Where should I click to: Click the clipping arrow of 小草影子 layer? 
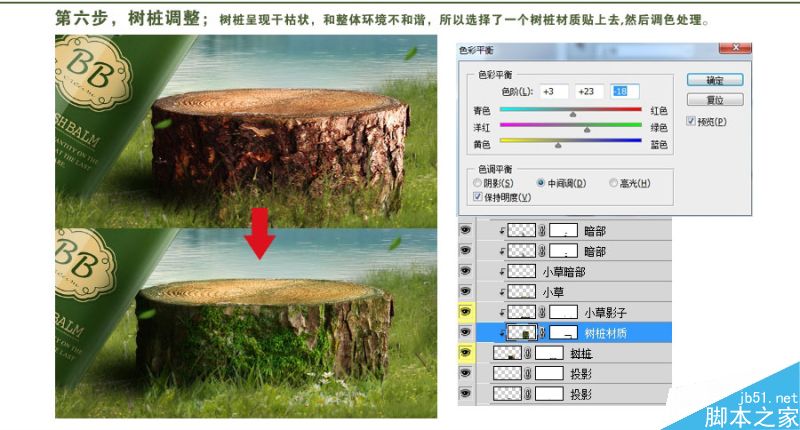click(x=502, y=313)
